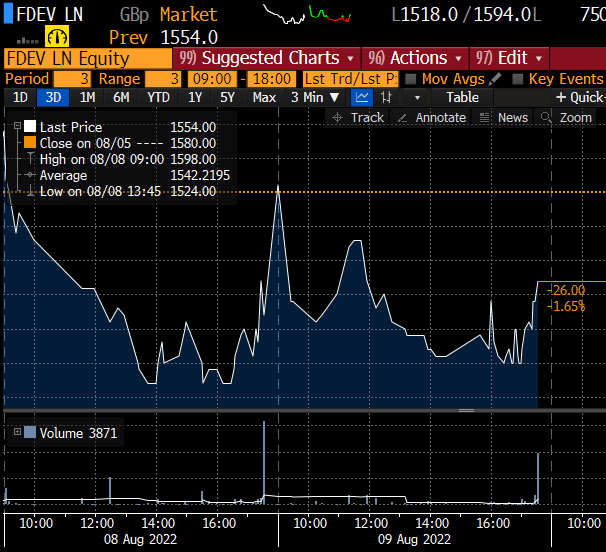
Task: Click the Volume 3871 legend text
Action: tap(78, 433)
